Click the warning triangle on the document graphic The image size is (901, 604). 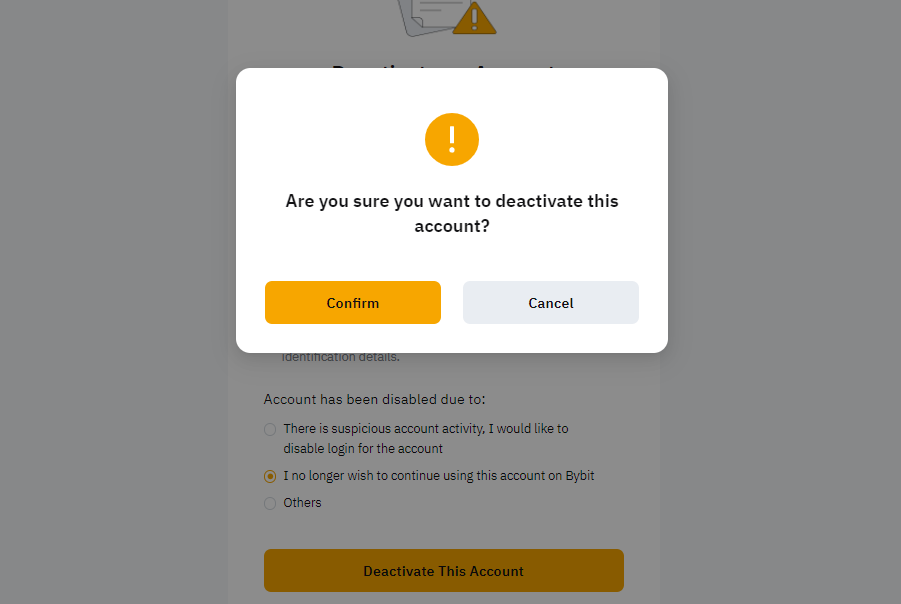(x=474, y=17)
